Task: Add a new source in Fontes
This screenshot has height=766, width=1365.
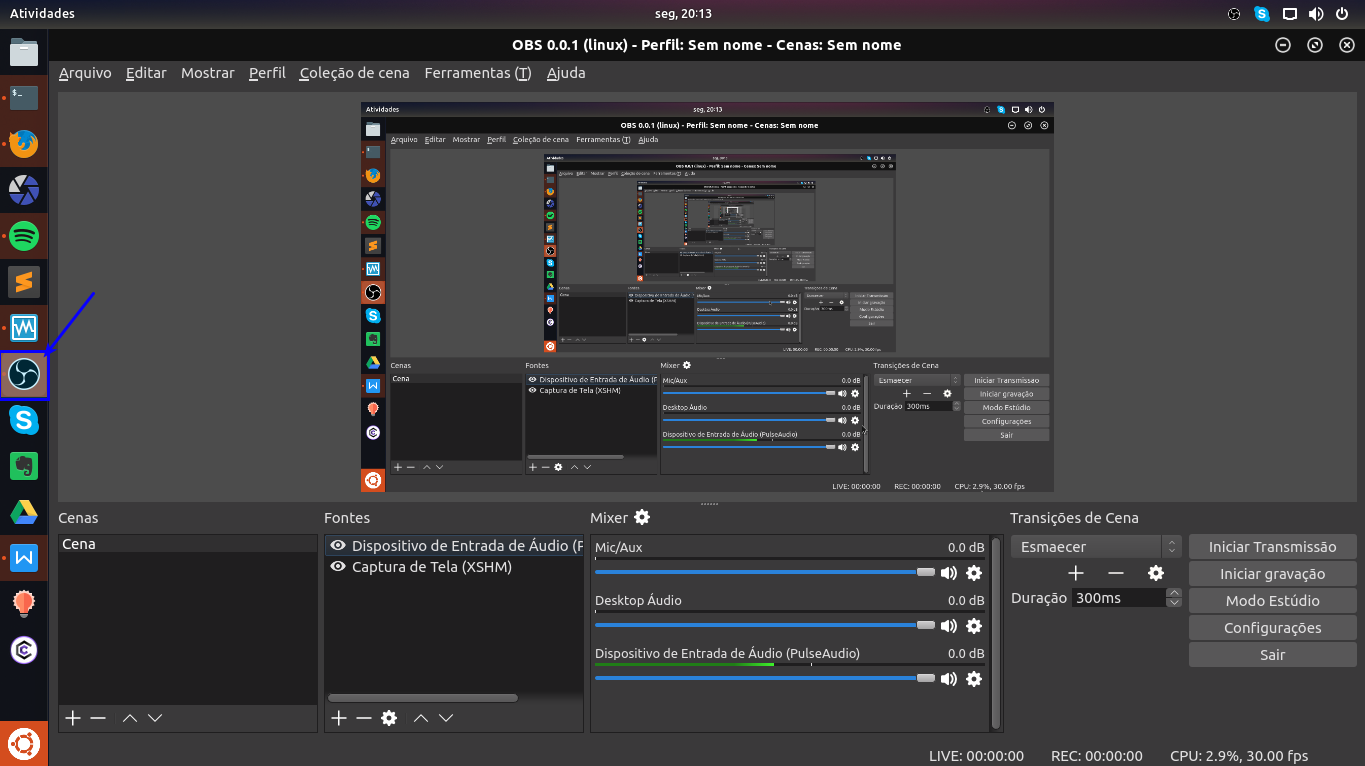Action: coord(339,718)
